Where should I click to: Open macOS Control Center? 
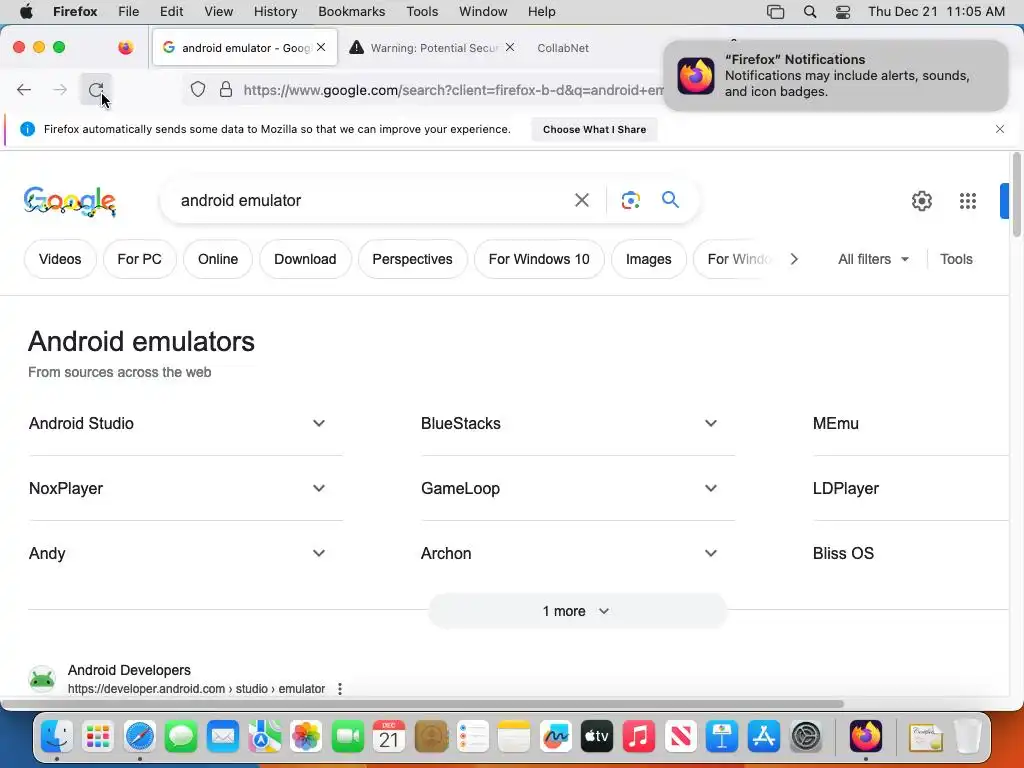[843, 11]
